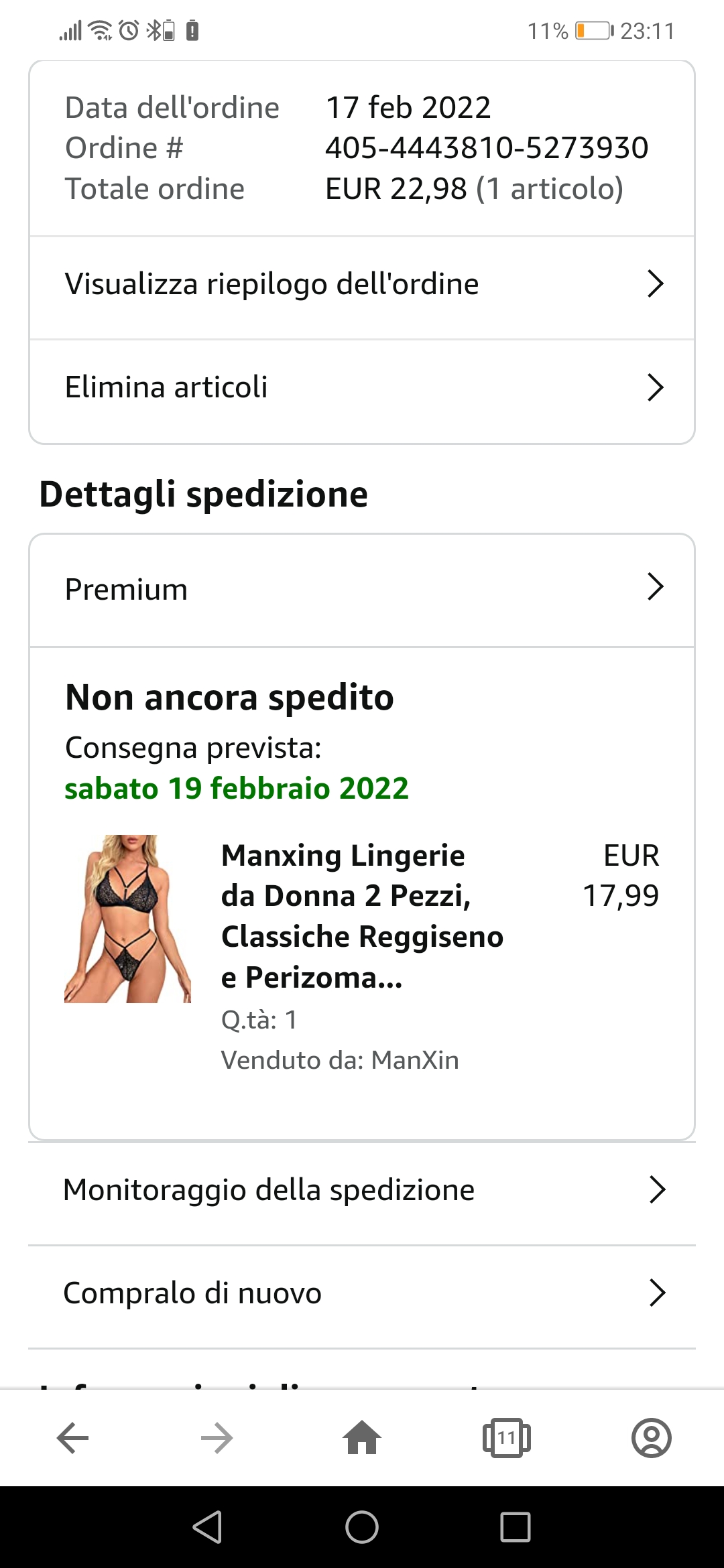The height and width of the screenshot is (1568, 724).
Task: Tap the Elimina articoli label
Action: point(166,387)
